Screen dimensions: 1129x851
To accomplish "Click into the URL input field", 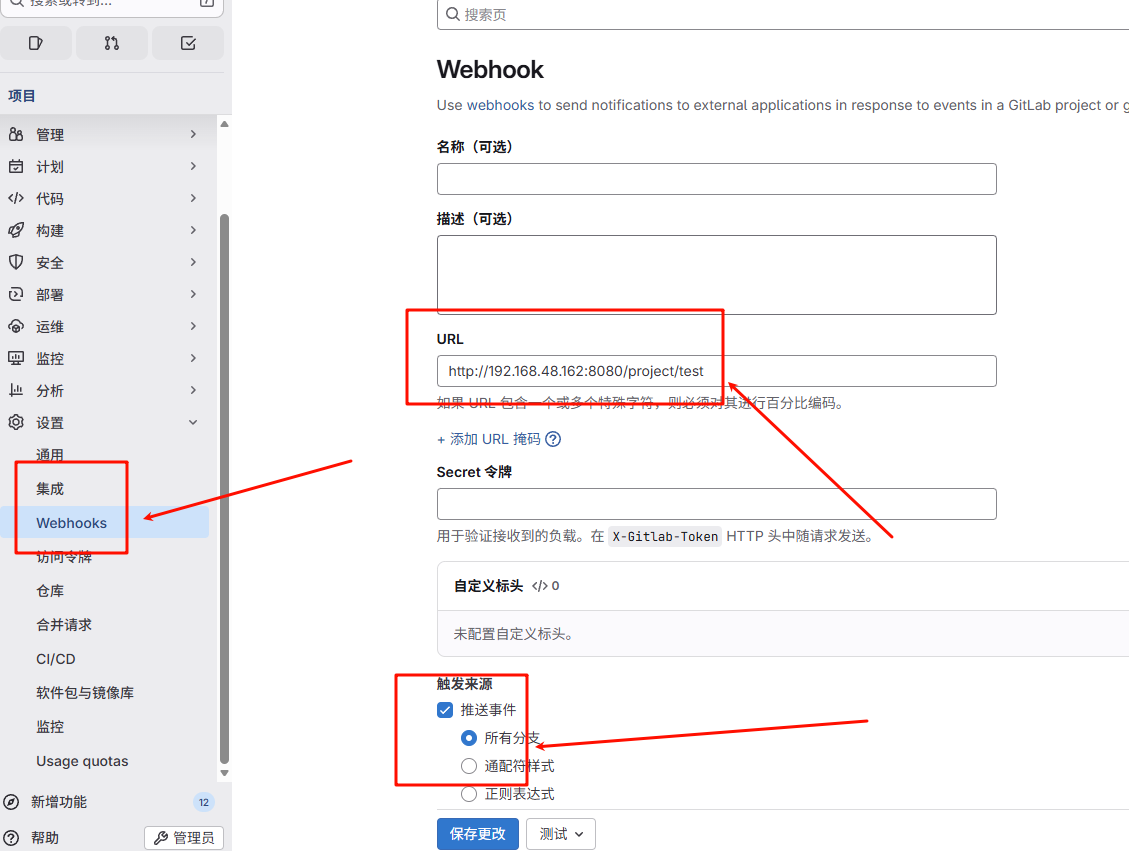I will pyautogui.click(x=716, y=371).
